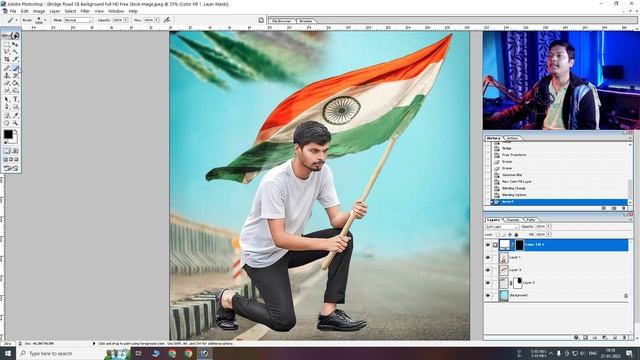
Task: Open the brush Mode dropdown
Action: point(78,20)
